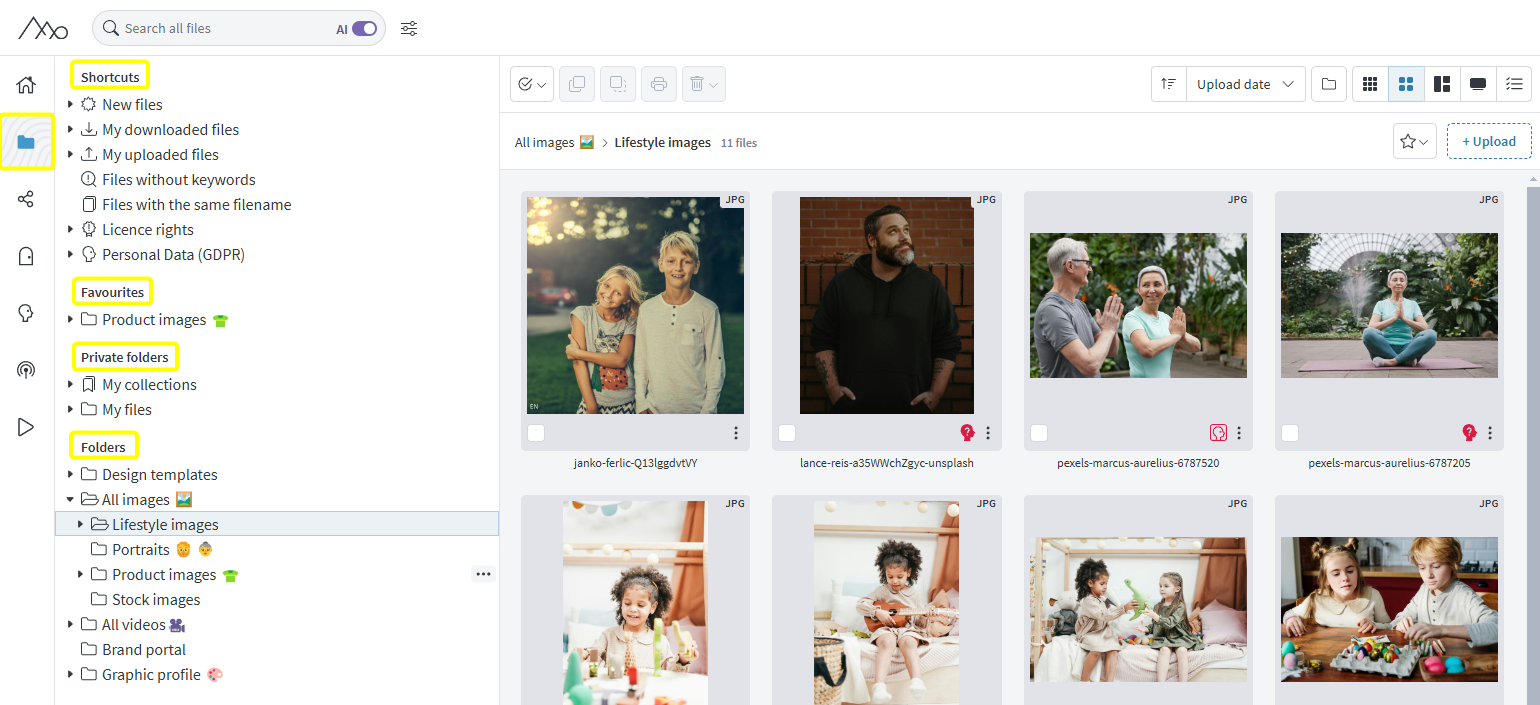Expand the Graphic profile folder

[70, 674]
